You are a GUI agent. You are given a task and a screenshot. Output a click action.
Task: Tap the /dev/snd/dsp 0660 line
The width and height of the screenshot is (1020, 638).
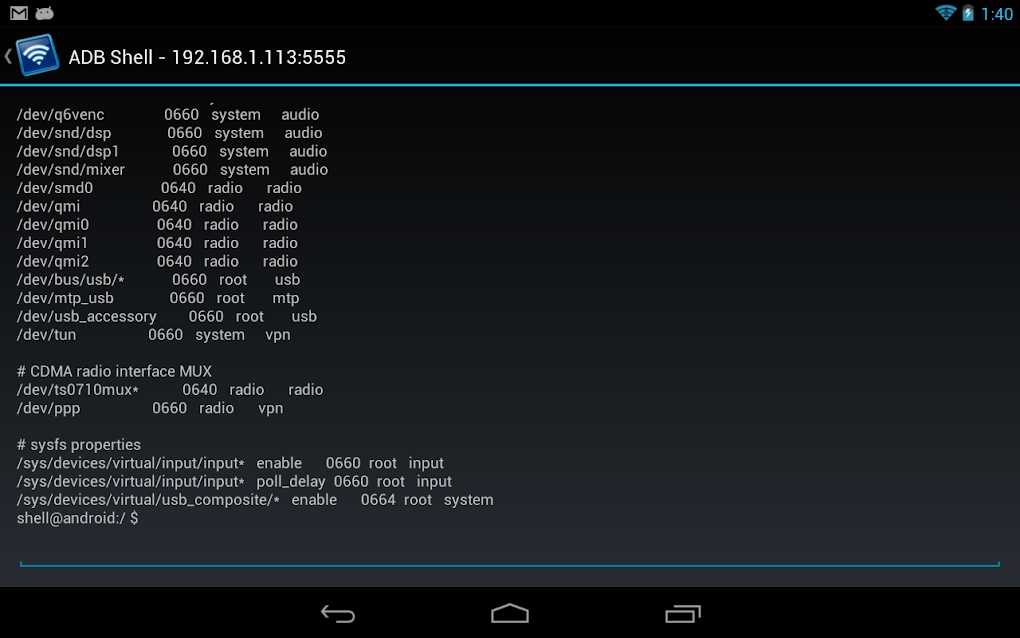[x=169, y=133]
